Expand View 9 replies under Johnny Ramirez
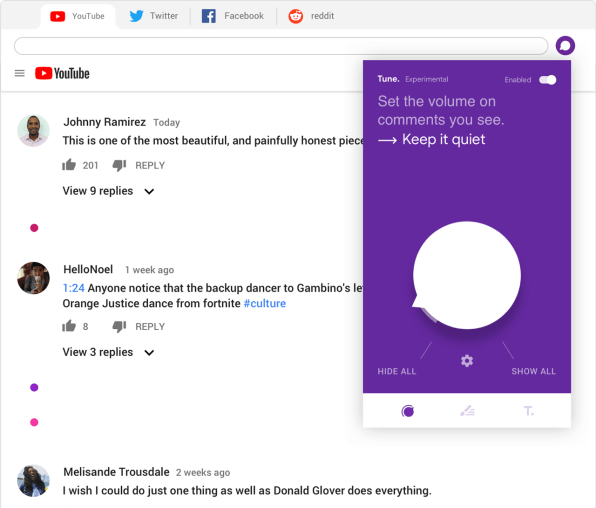The height and width of the screenshot is (508, 596). [x=108, y=191]
